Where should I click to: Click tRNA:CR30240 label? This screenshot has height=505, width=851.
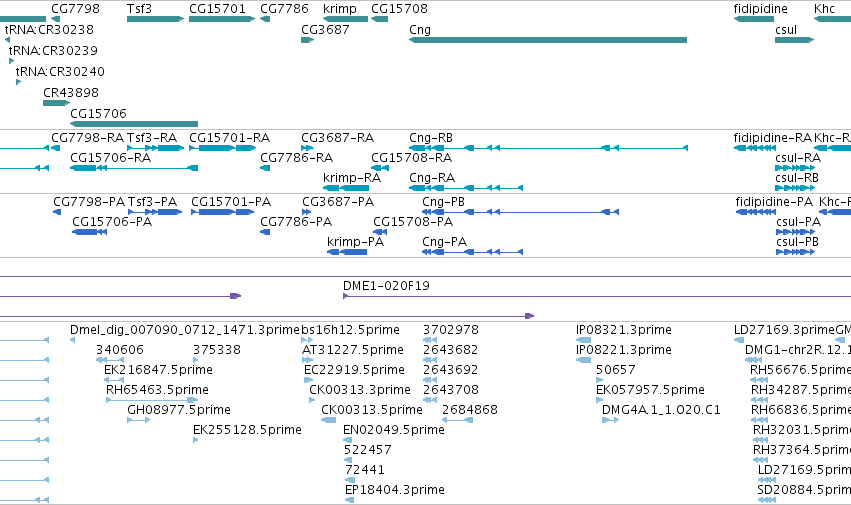pyautogui.click(x=60, y=71)
